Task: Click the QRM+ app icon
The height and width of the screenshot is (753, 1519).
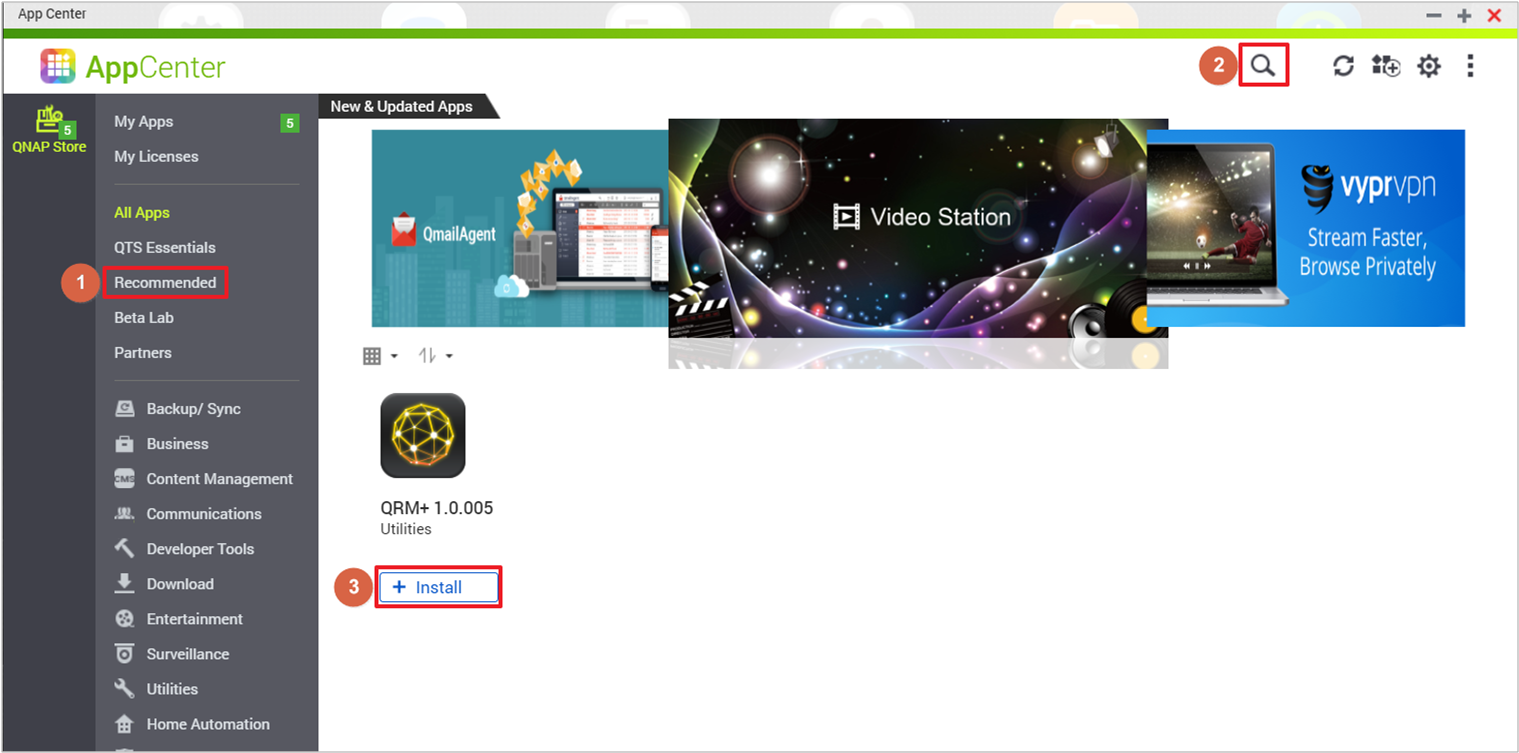Action: (x=422, y=435)
